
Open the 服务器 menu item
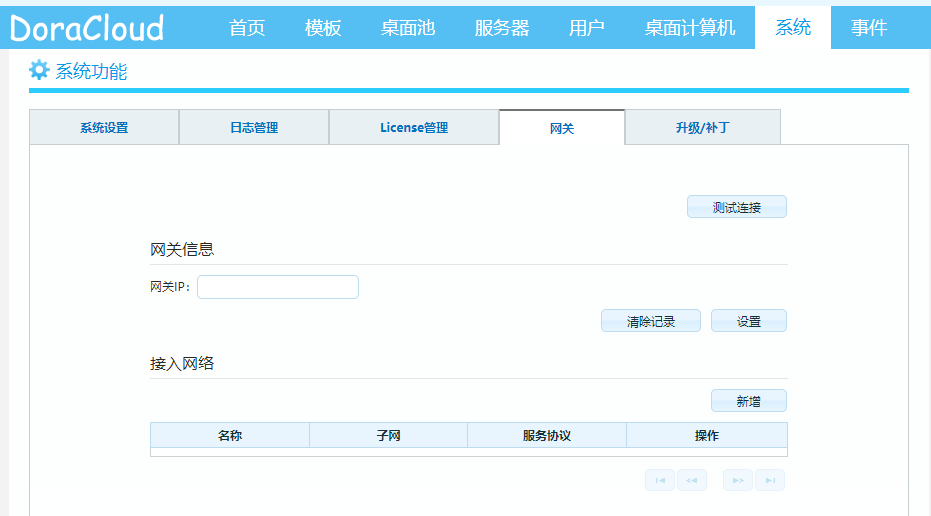coord(502,28)
